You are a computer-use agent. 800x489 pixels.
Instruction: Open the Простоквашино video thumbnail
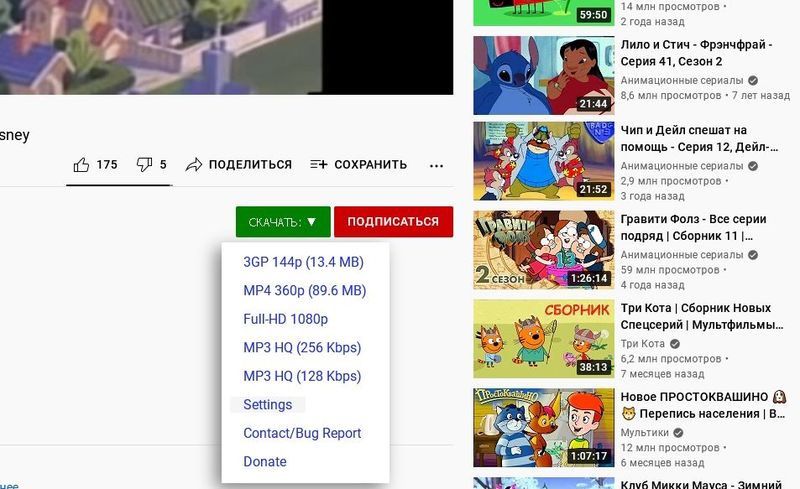point(544,428)
